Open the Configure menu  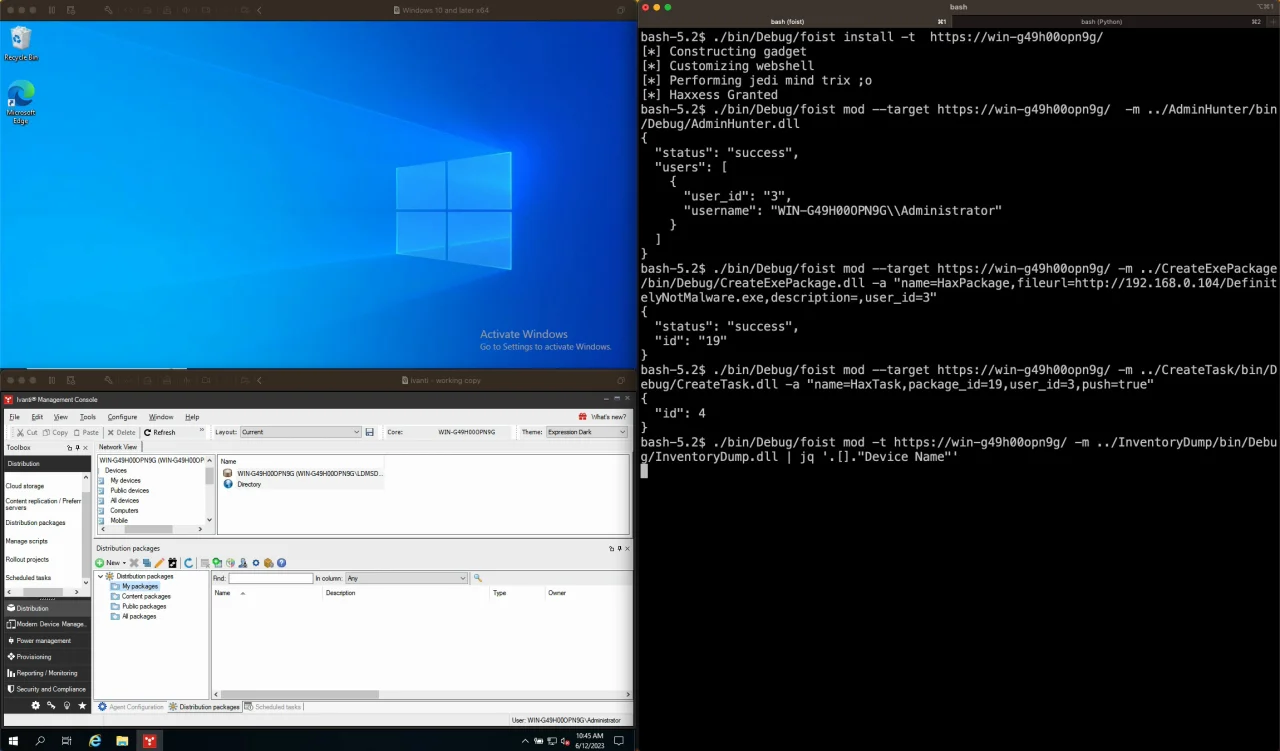(x=122, y=417)
